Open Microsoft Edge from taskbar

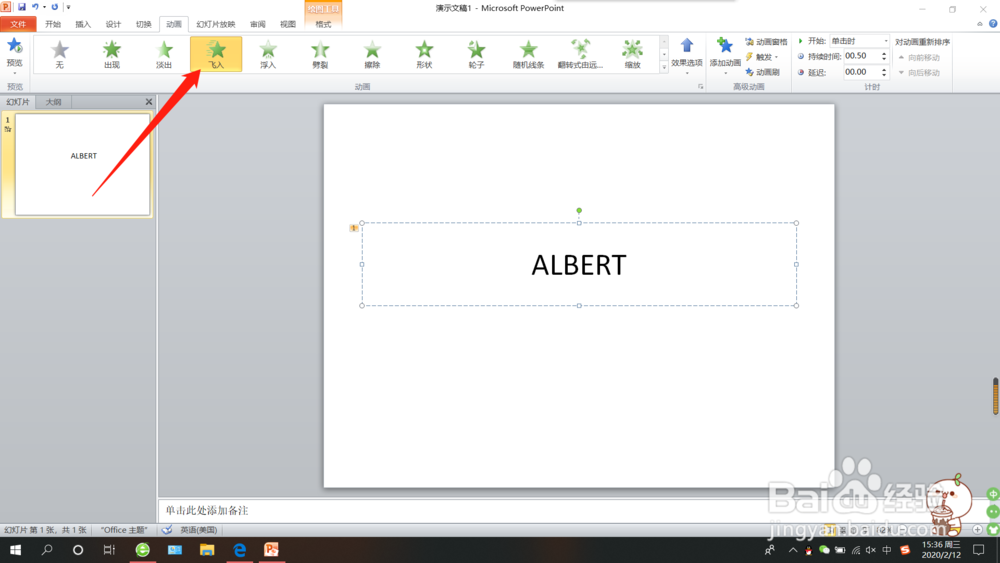(x=240, y=550)
